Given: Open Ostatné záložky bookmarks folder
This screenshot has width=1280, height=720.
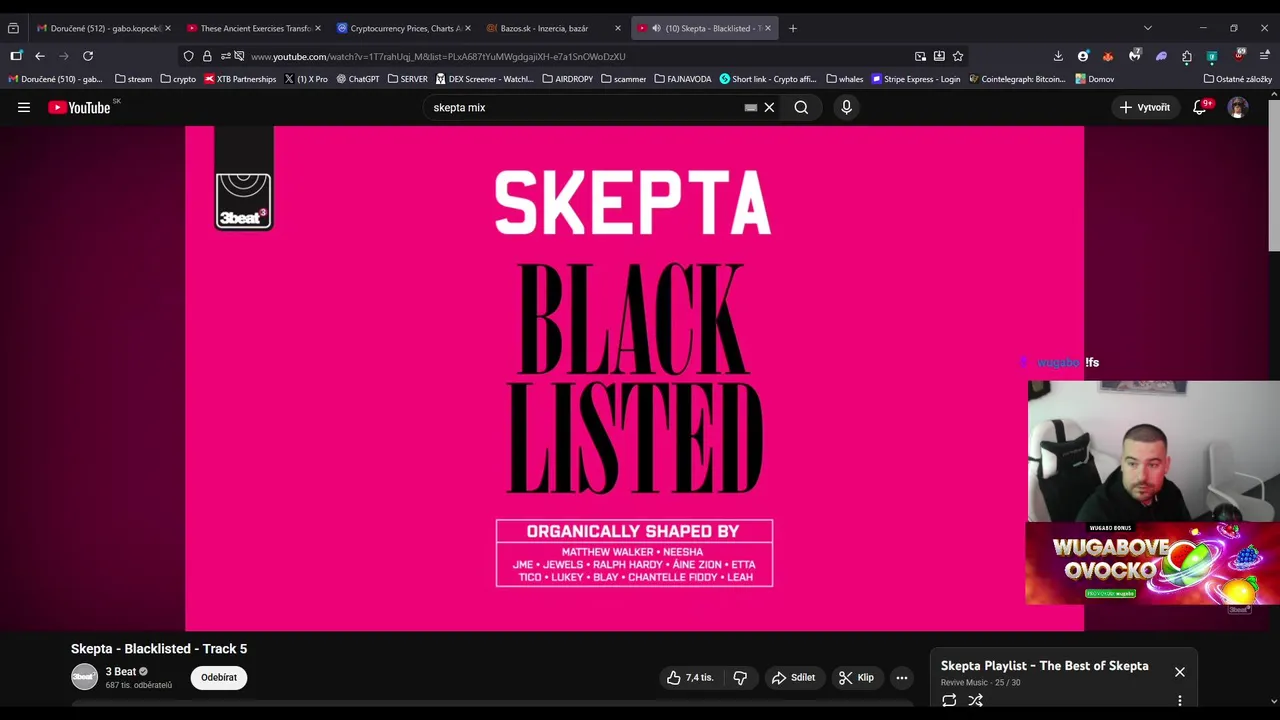Looking at the screenshot, I should pos(1238,79).
